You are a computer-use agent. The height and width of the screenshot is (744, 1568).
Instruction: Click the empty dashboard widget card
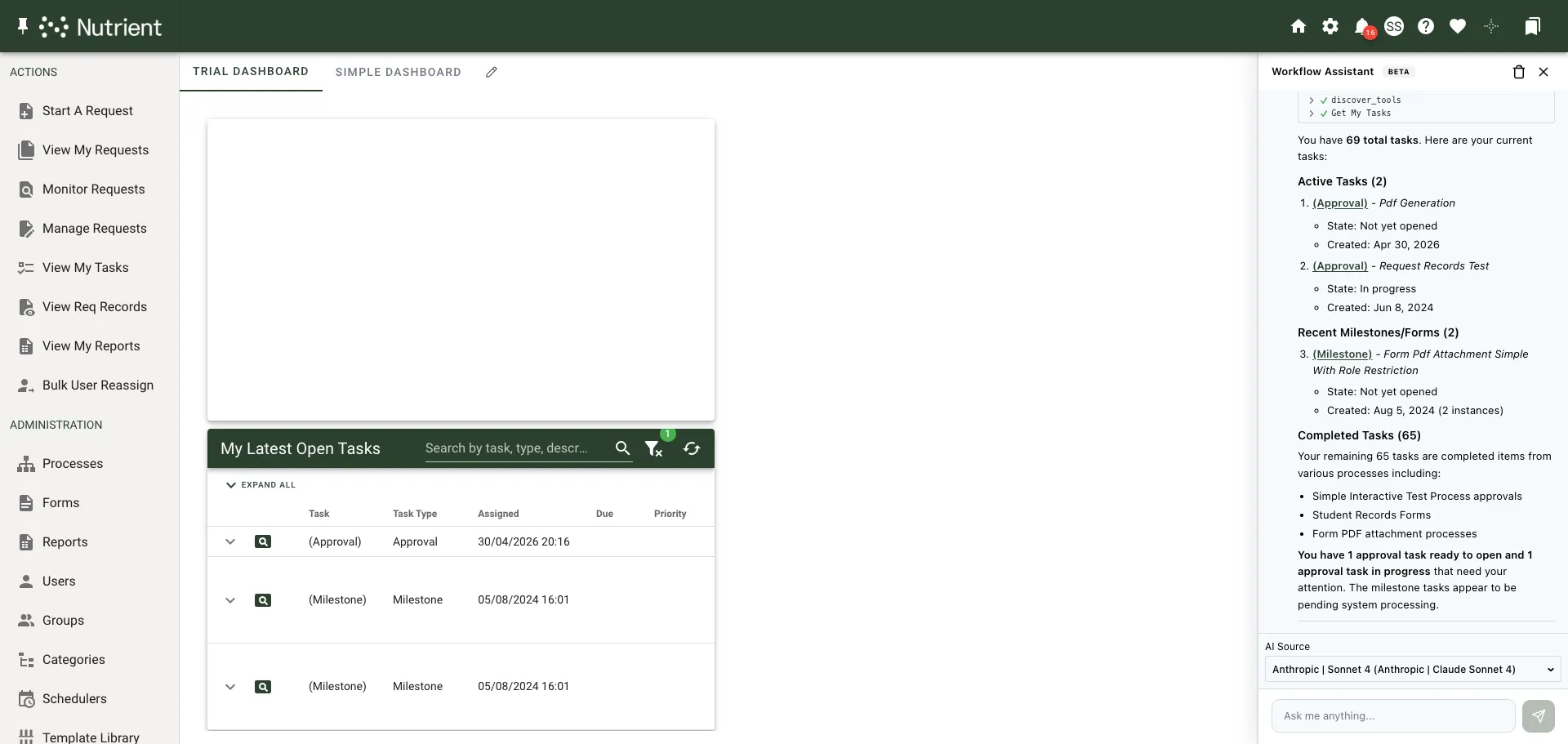461,270
